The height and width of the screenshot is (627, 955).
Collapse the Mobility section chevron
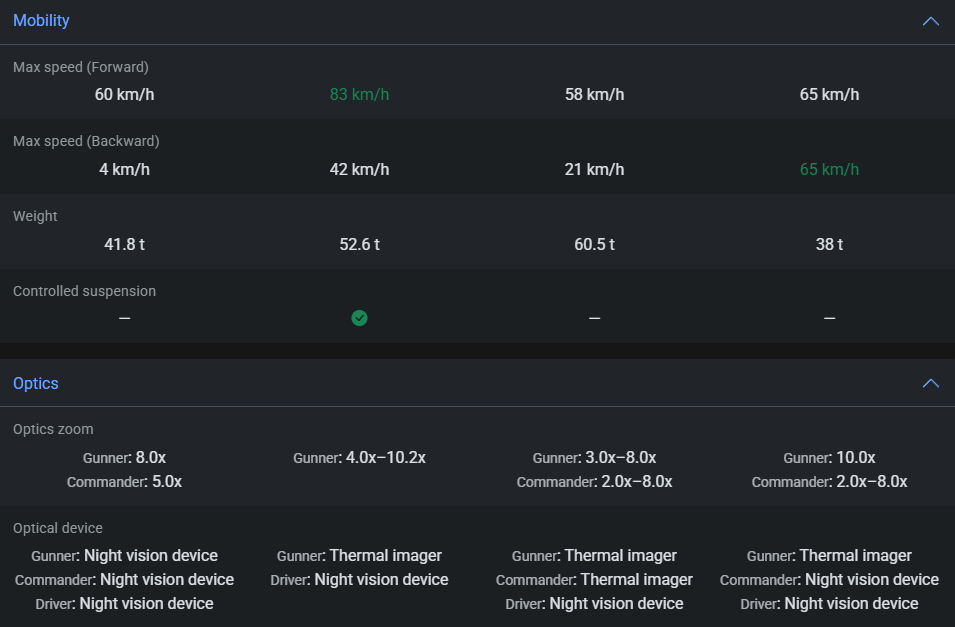click(930, 21)
